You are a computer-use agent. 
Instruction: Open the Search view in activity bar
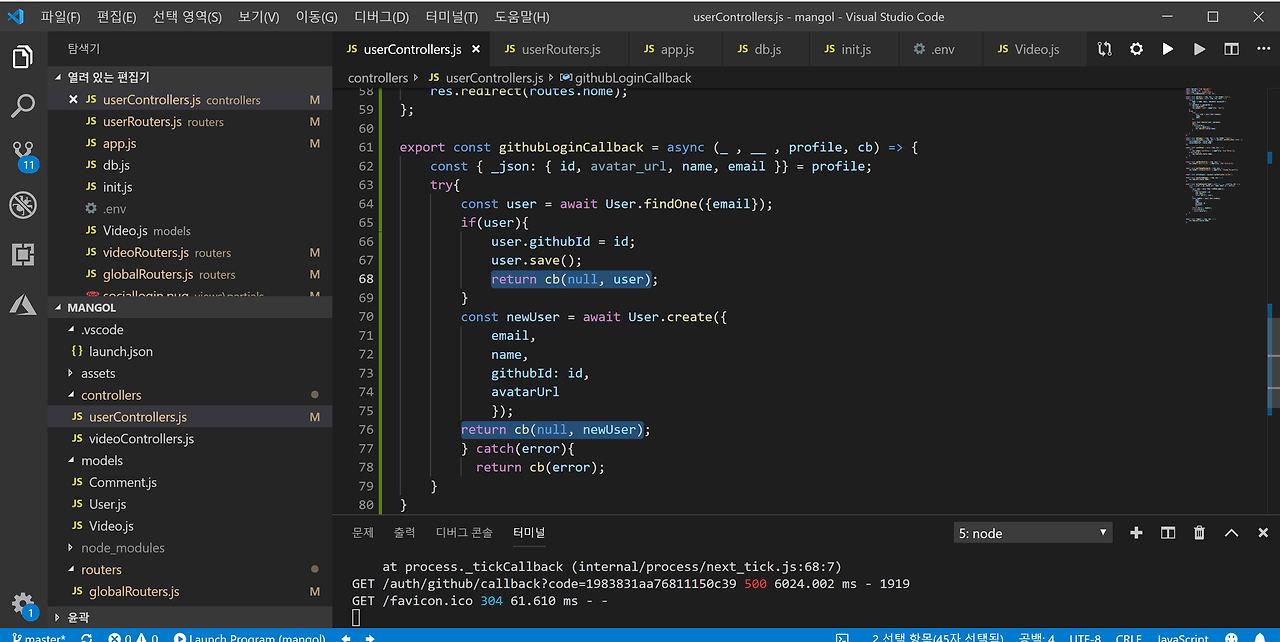click(23, 105)
